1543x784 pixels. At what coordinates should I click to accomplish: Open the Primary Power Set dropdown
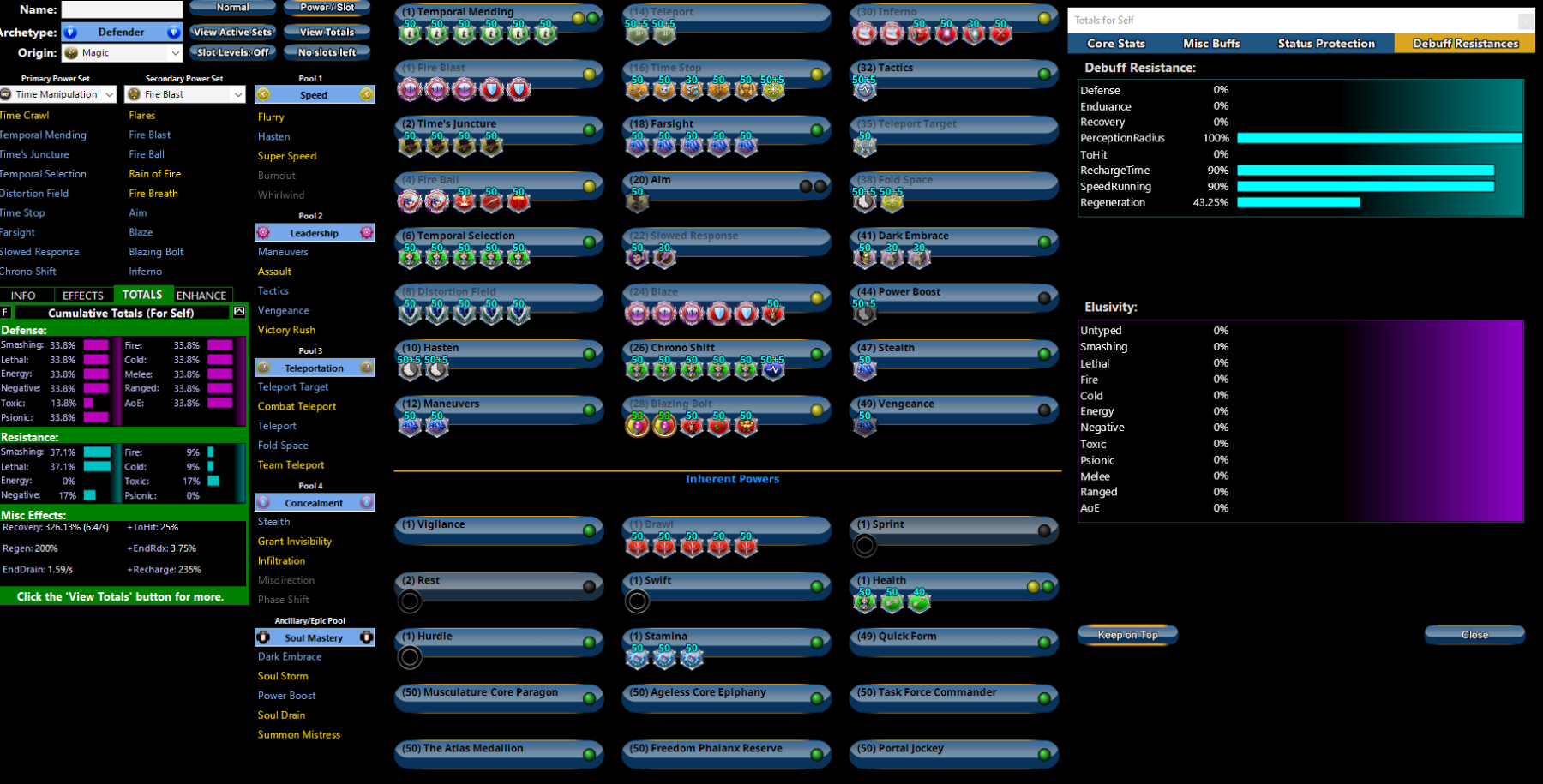tap(58, 94)
